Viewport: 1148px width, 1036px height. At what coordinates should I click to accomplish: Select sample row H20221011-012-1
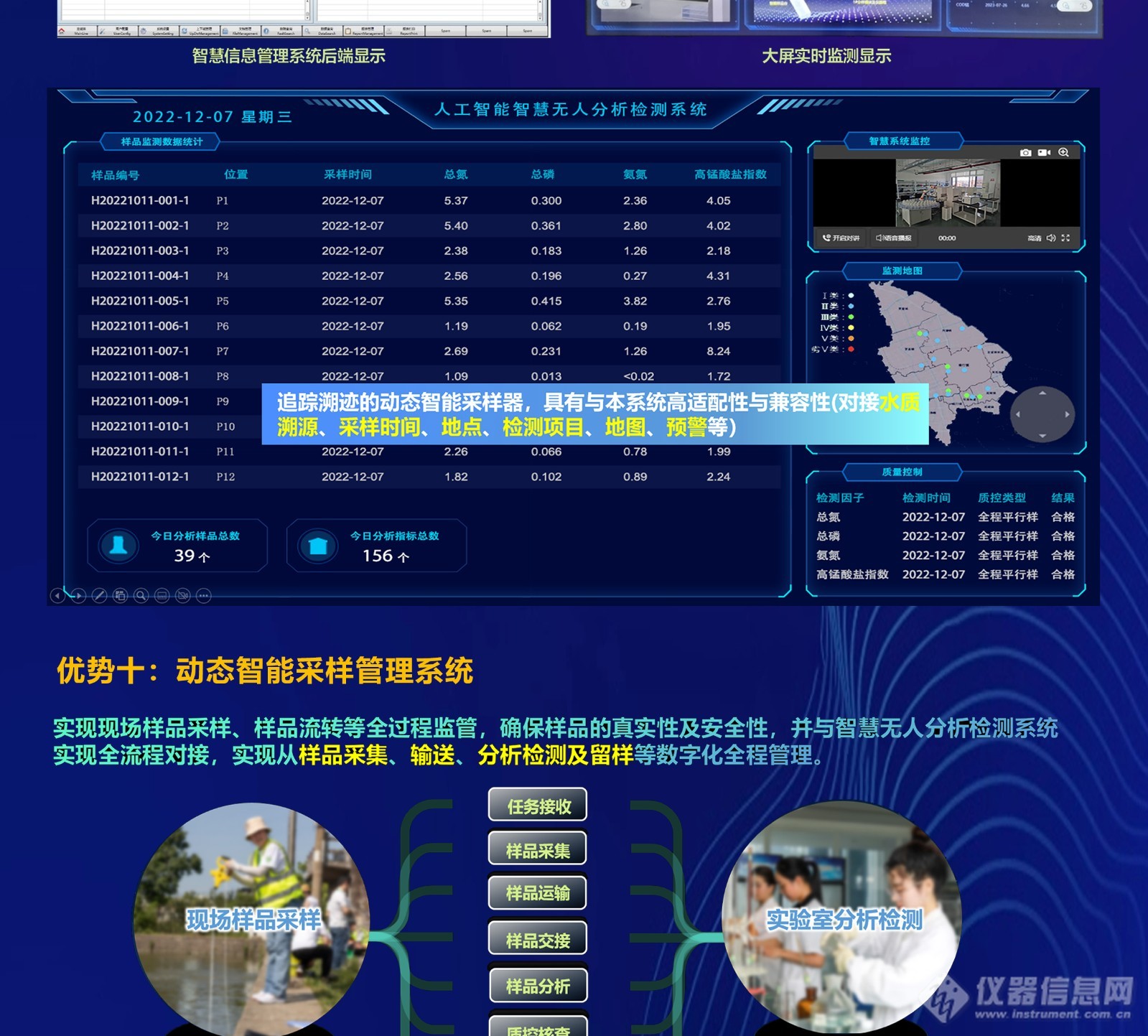point(429,477)
